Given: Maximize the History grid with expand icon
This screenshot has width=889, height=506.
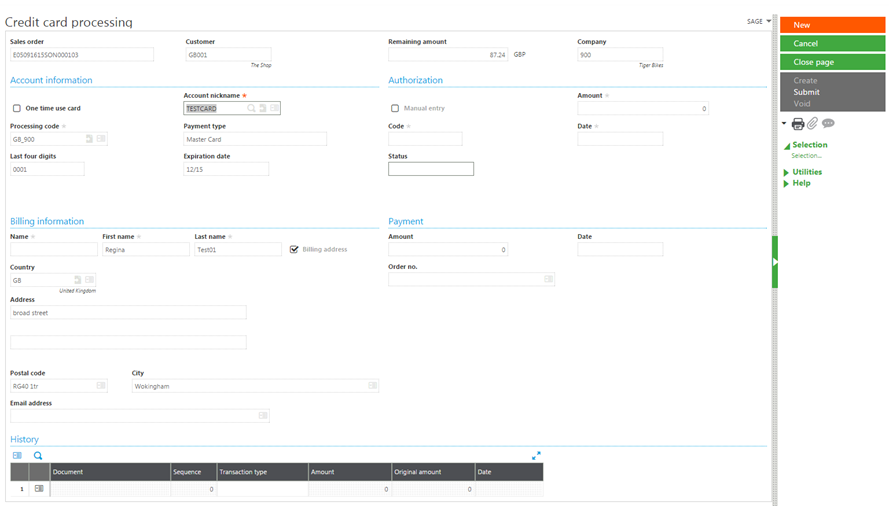Looking at the screenshot, I should tap(536, 455).
